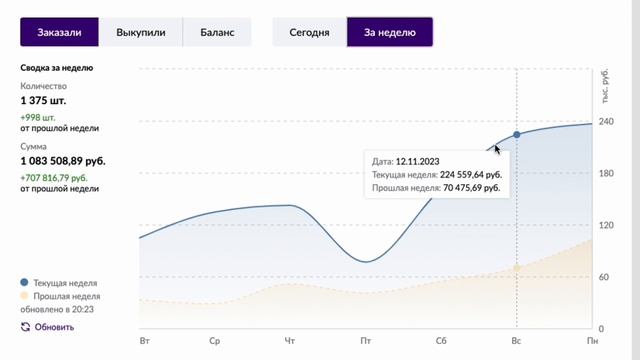Click the blue data point on Вс
640x360 pixels.
517,135
